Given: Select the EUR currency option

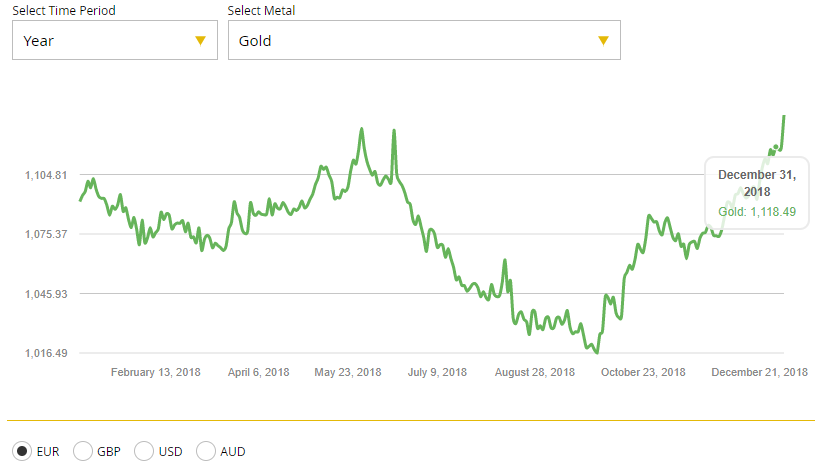Looking at the screenshot, I should point(23,451).
